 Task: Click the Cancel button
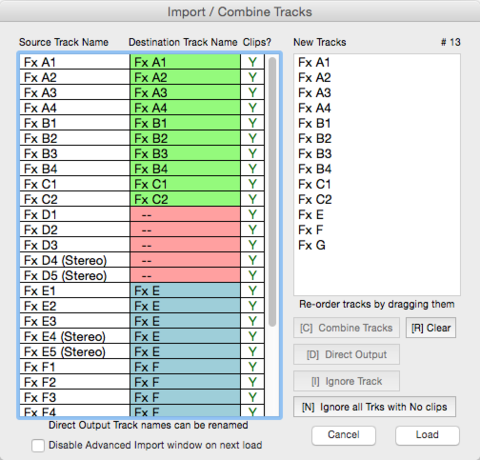click(344, 435)
